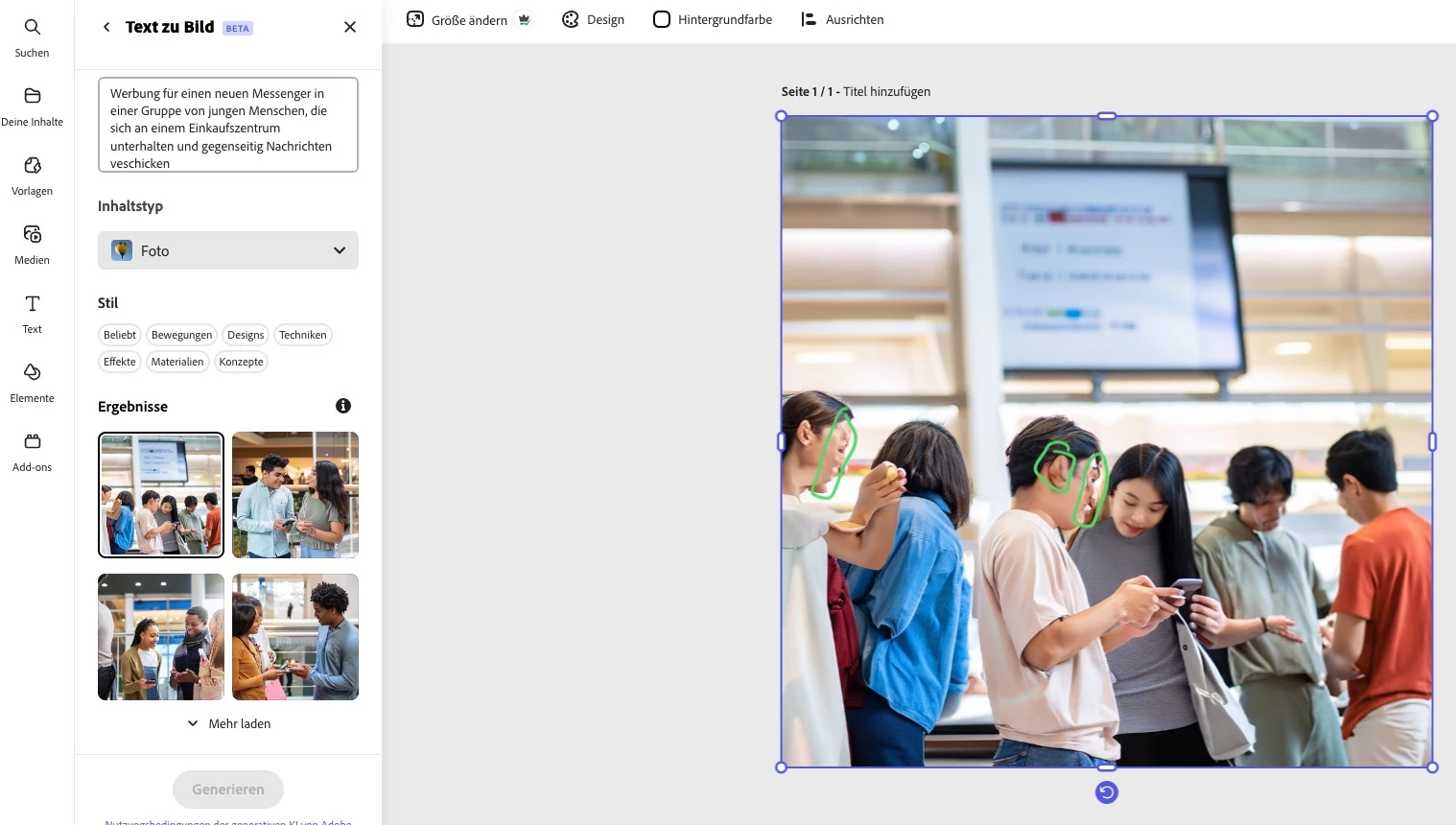Click the top edge middle handle
The height and width of the screenshot is (825, 1456).
coord(1107,116)
